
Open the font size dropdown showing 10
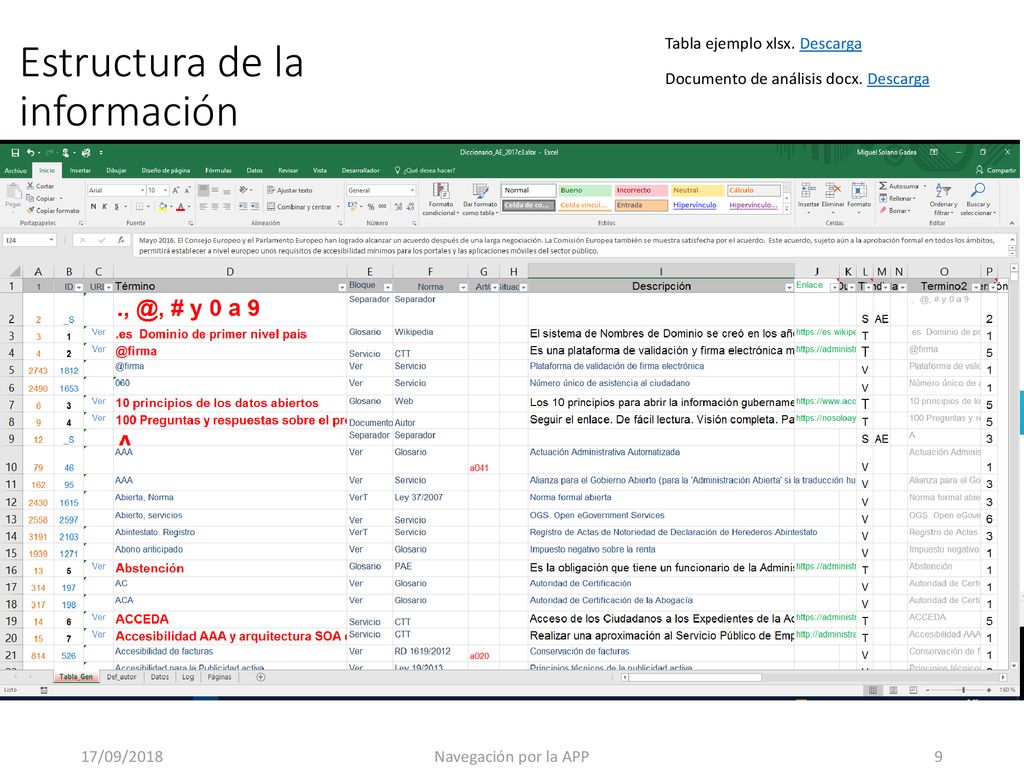(165, 190)
